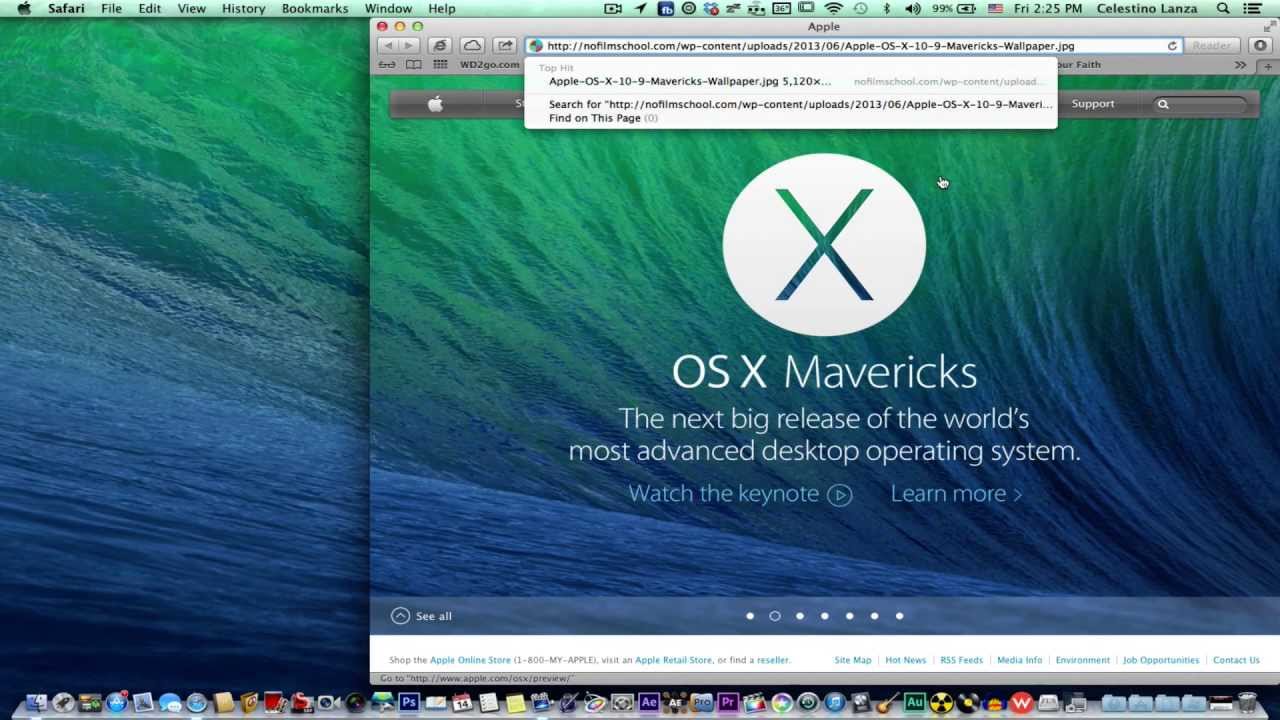Reload the page using the refresh icon
1280x720 pixels.
[x=1172, y=46]
